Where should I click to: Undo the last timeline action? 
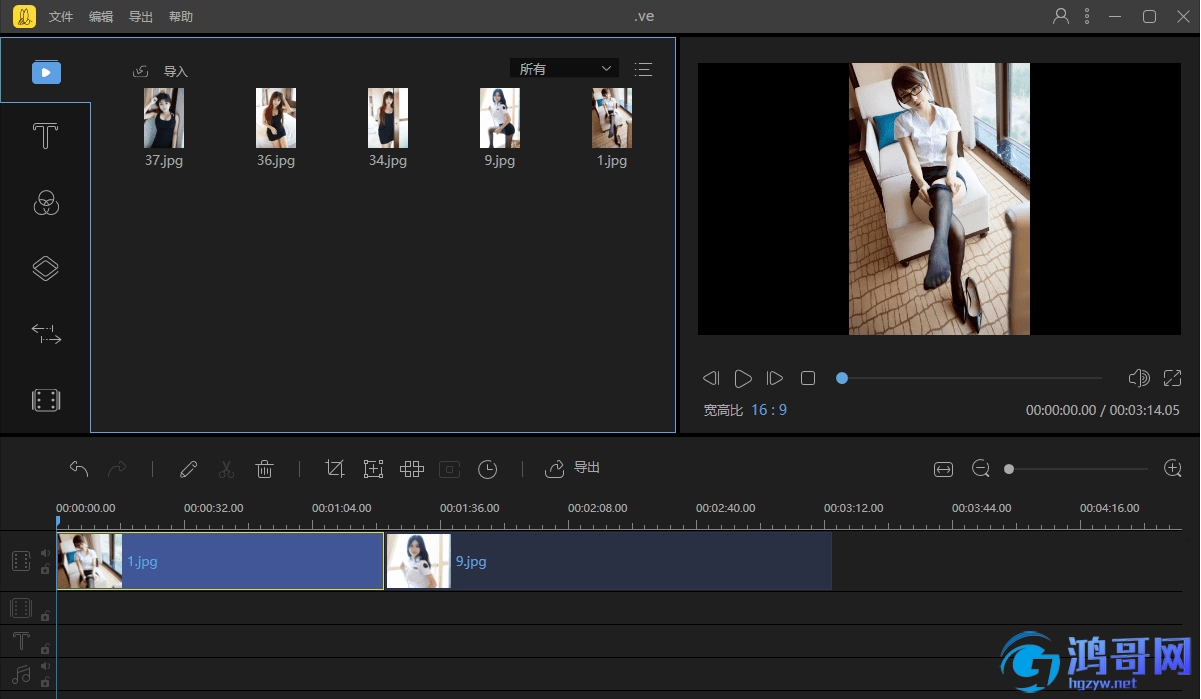[79, 468]
